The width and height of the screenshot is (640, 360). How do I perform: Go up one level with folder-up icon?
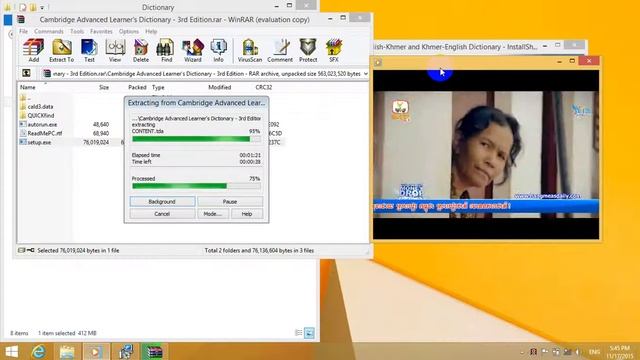pyautogui.click(x=27, y=73)
